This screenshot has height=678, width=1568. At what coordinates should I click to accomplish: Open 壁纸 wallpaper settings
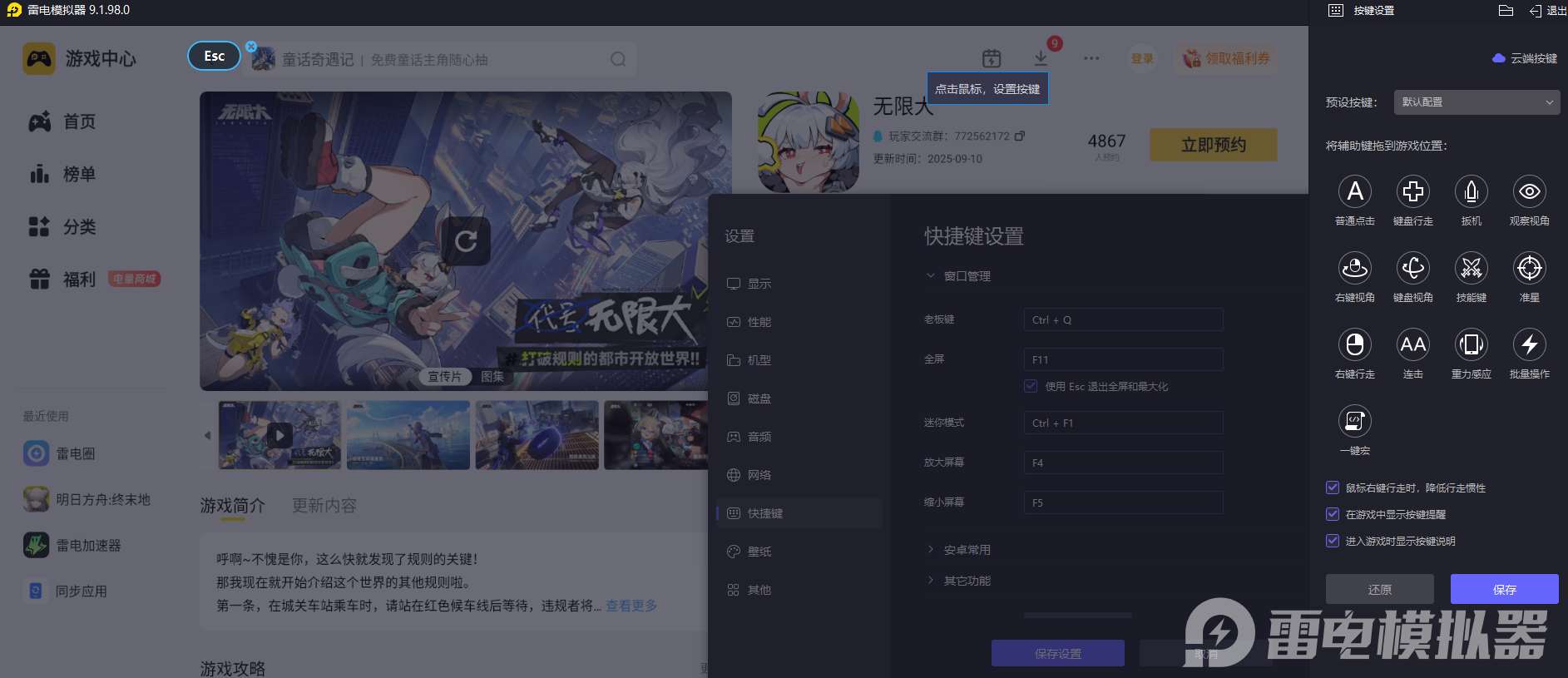pyautogui.click(x=799, y=552)
